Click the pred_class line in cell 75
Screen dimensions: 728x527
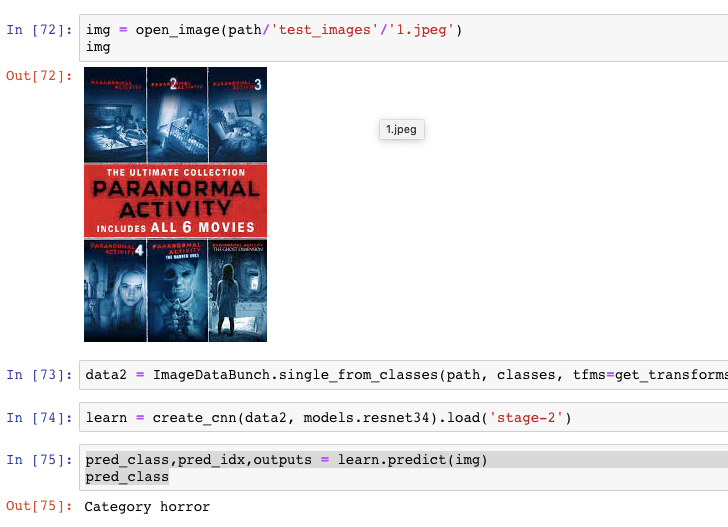pos(127,477)
